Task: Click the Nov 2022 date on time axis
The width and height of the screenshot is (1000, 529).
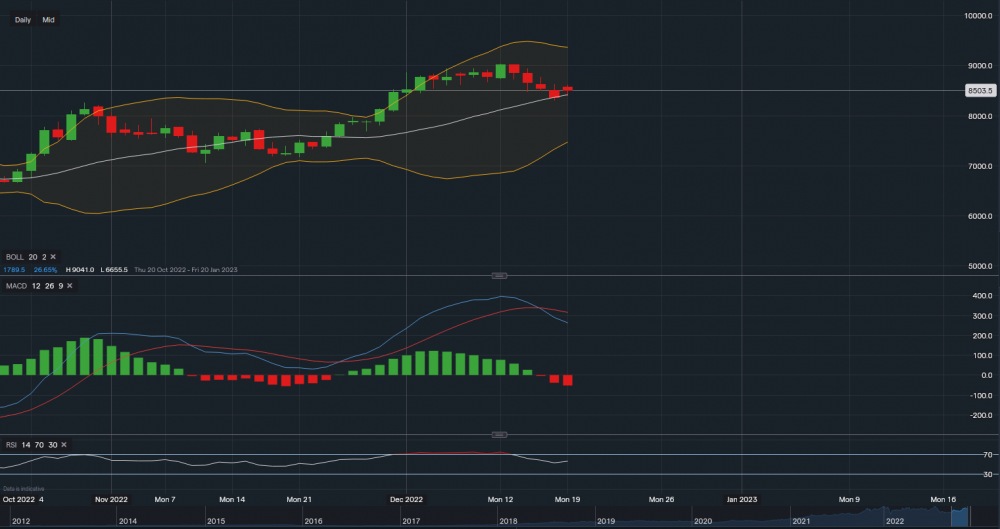Action: pos(111,498)
